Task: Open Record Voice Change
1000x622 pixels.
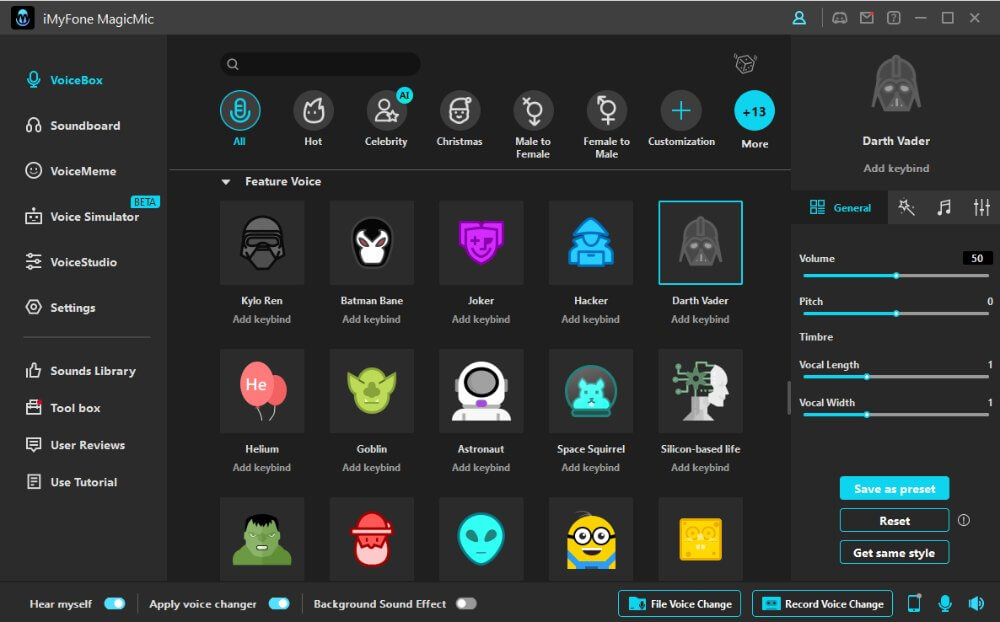Action: [x=823, y=603]
